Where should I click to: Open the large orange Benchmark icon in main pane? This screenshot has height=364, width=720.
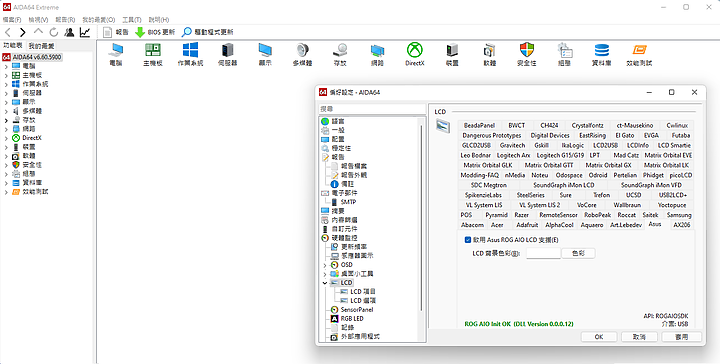(x=639, y=50)
